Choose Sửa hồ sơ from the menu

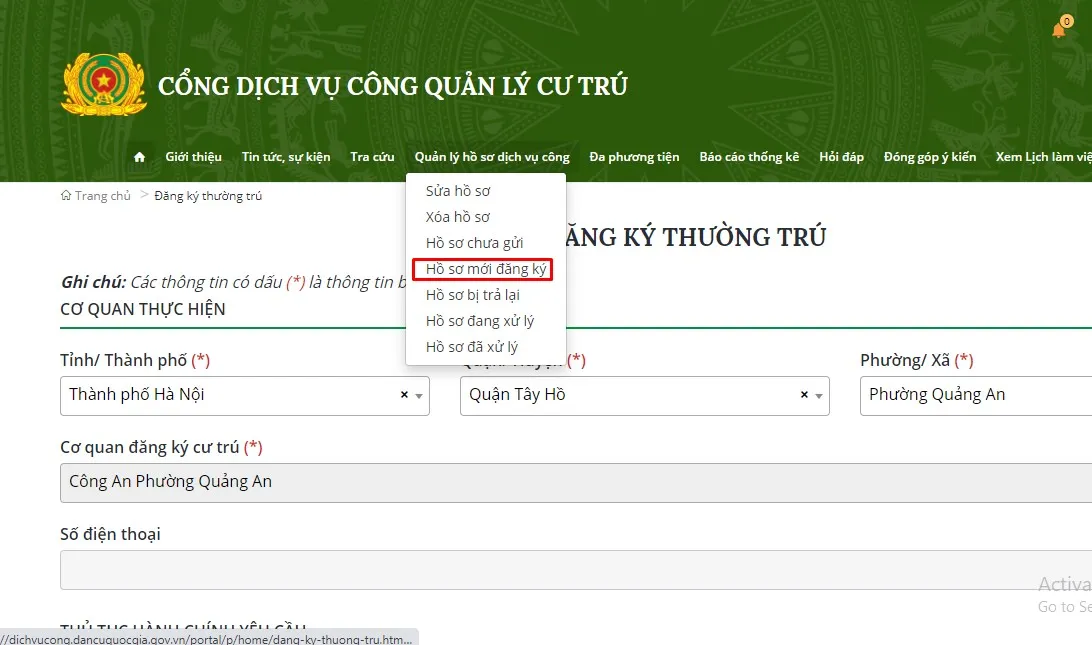[458, 191]
